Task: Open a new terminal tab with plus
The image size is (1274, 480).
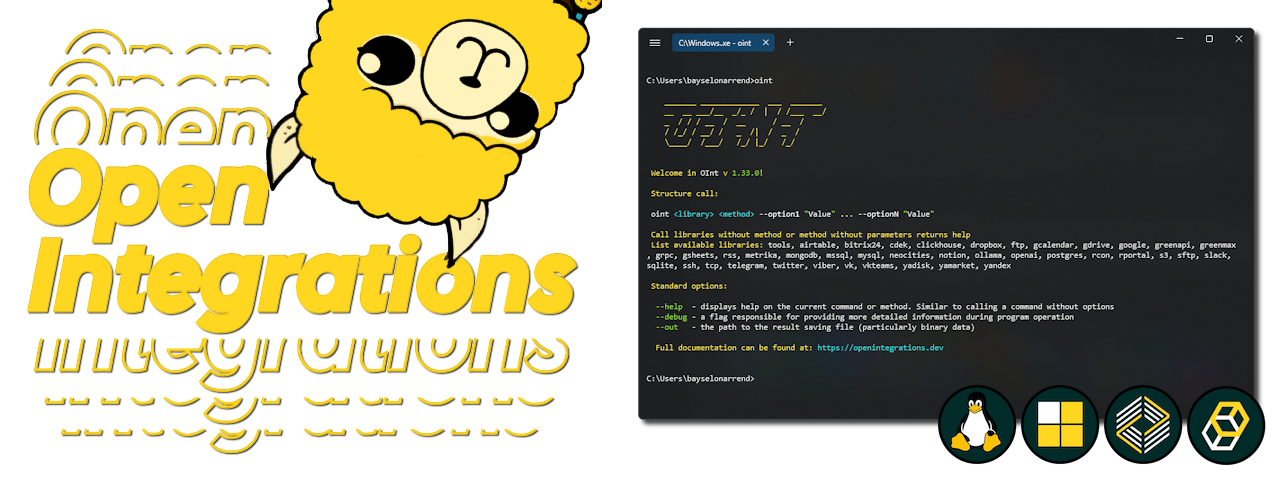Action: tap(790, 43)
